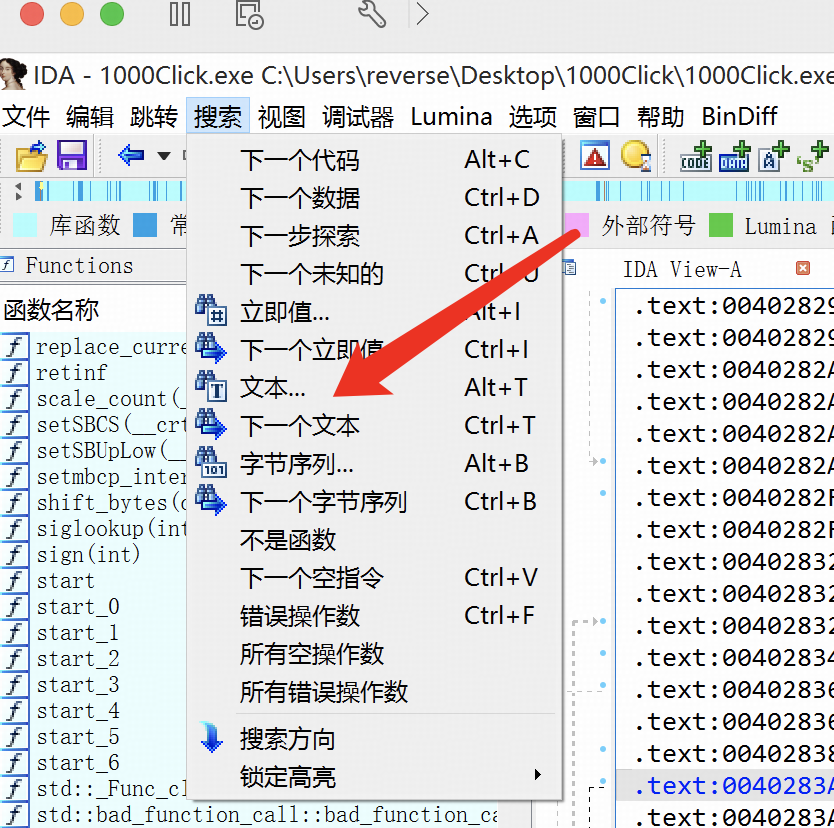Click the green-plus CODE toolbar icon
This screenshot has height=828, width=834.
[696, 157]
